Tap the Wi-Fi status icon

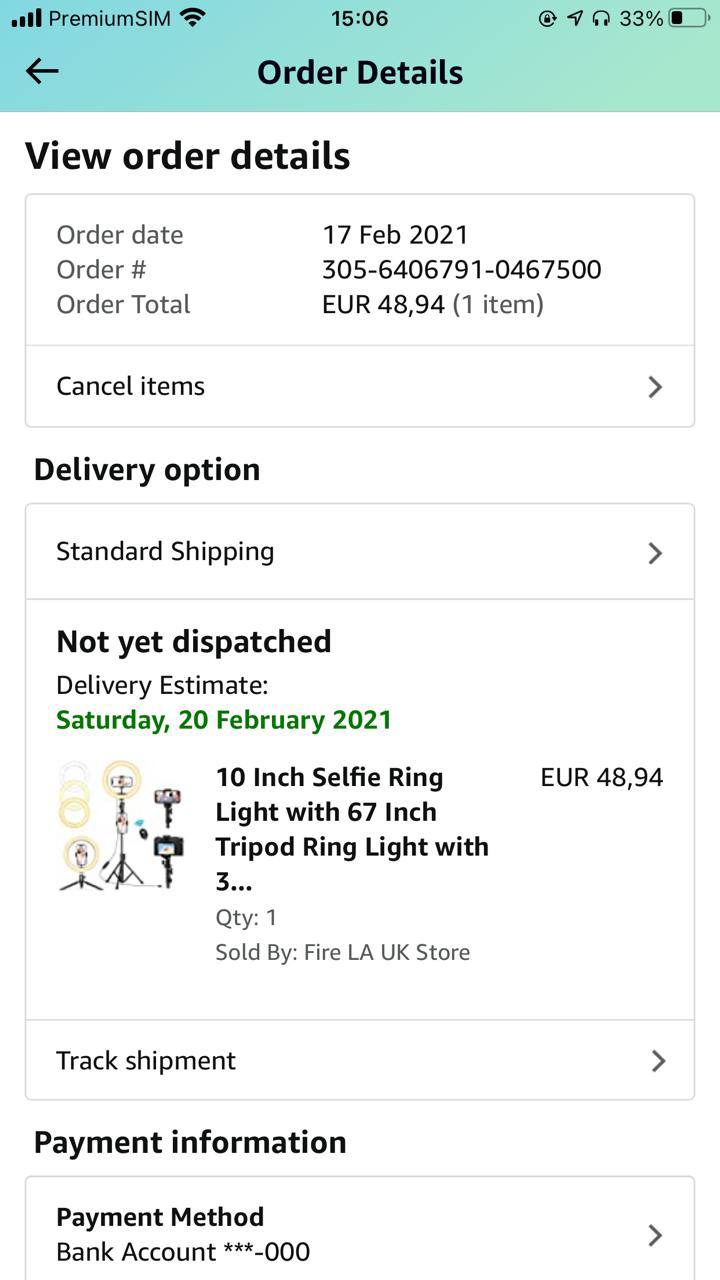(x=193, y=17)
